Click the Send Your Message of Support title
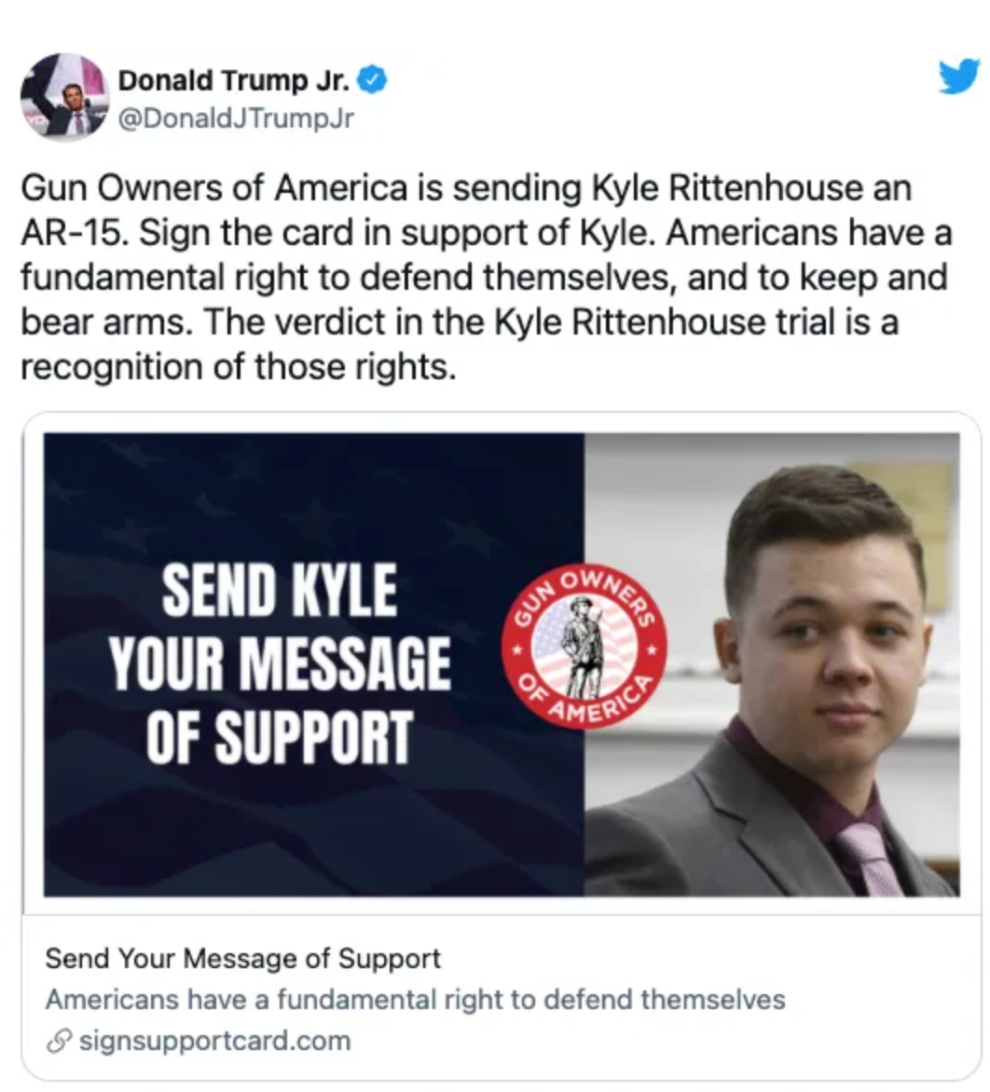This screenshot has height=1092, width=990. click(x=243, y=959)
